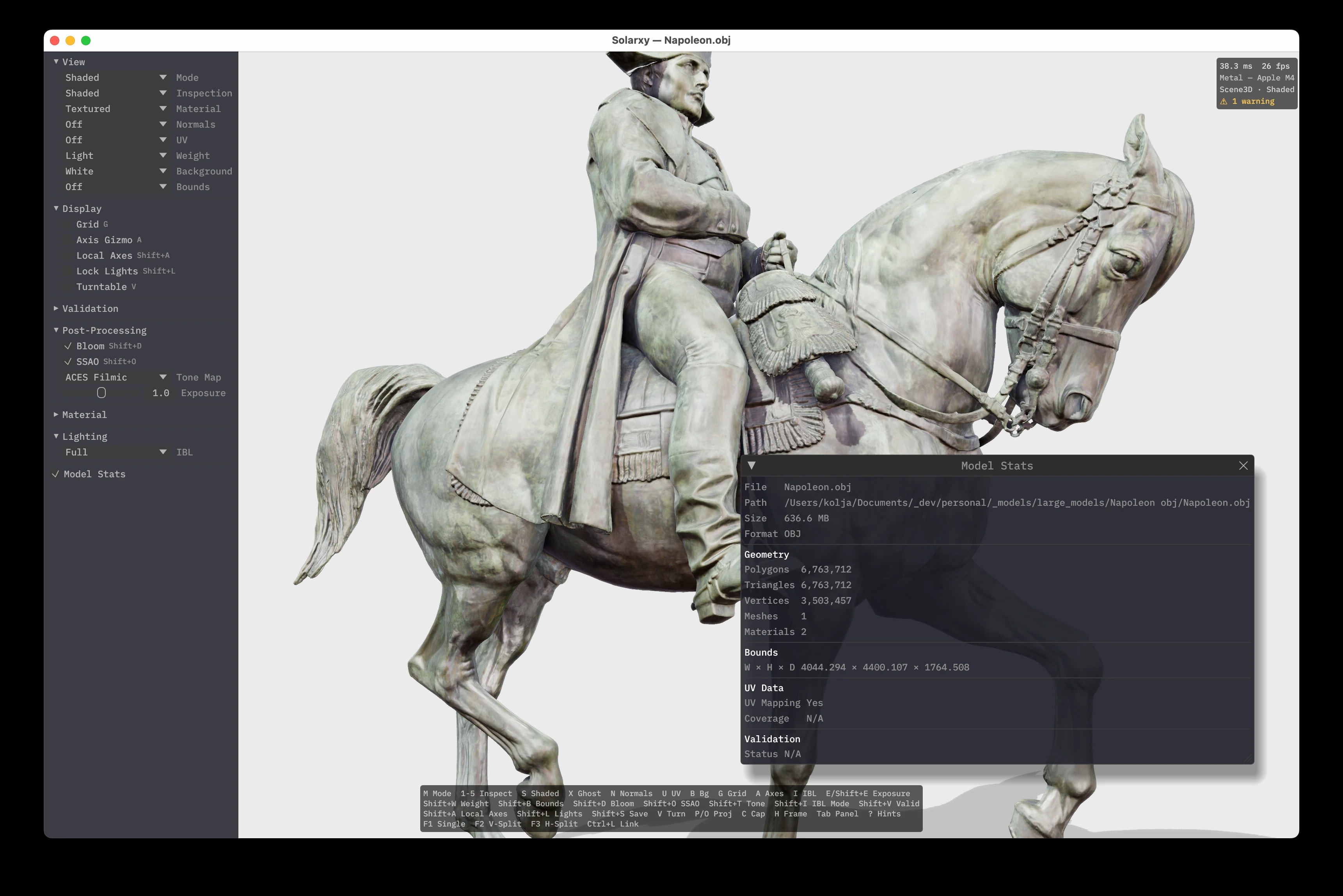This screenshot has height=896, width=1343.
Task: Click the UV Mapping Yes entry
Action: (x=783, y=703)
